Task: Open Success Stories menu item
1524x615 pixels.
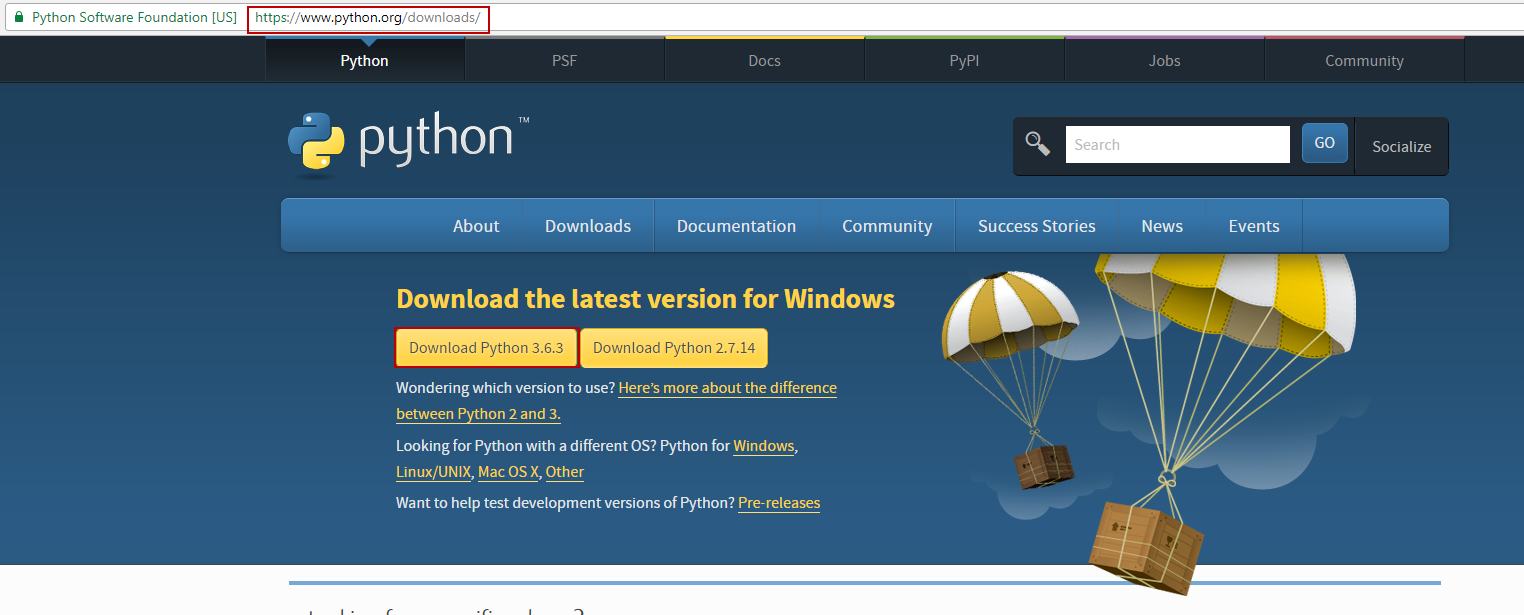Action: (x=1036, y=226)
